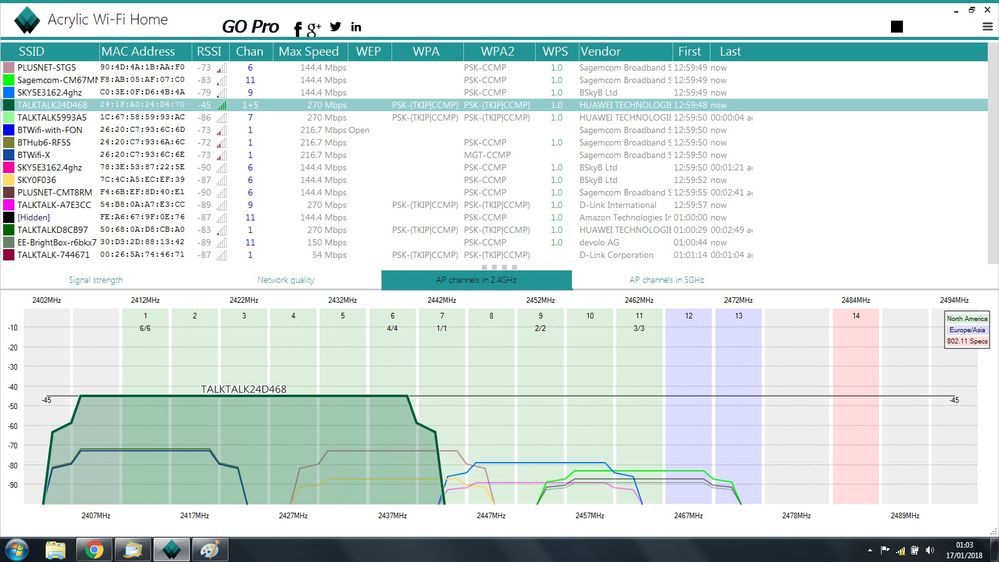Select the TALKTALK24D468 network row

pos(494,105)
